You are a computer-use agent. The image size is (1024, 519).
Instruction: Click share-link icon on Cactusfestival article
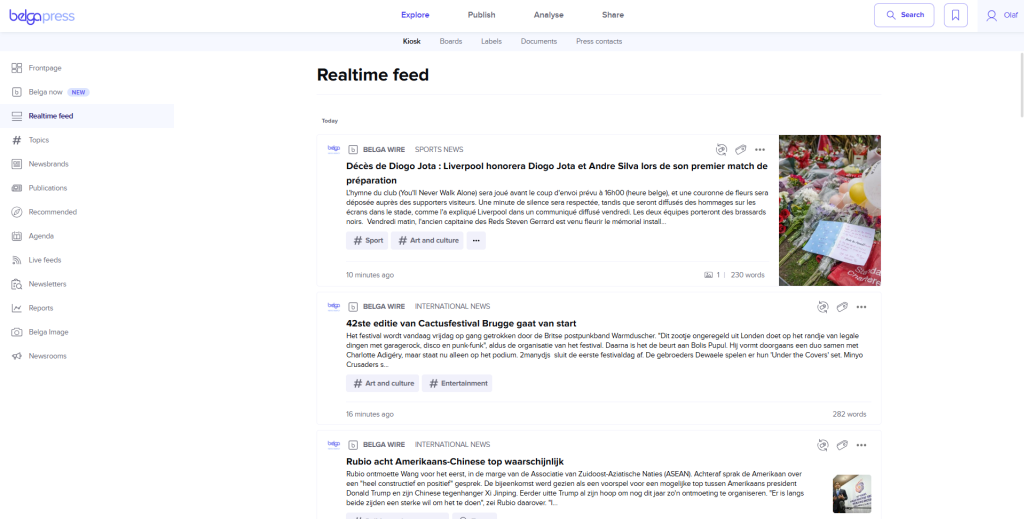(822, 307)
